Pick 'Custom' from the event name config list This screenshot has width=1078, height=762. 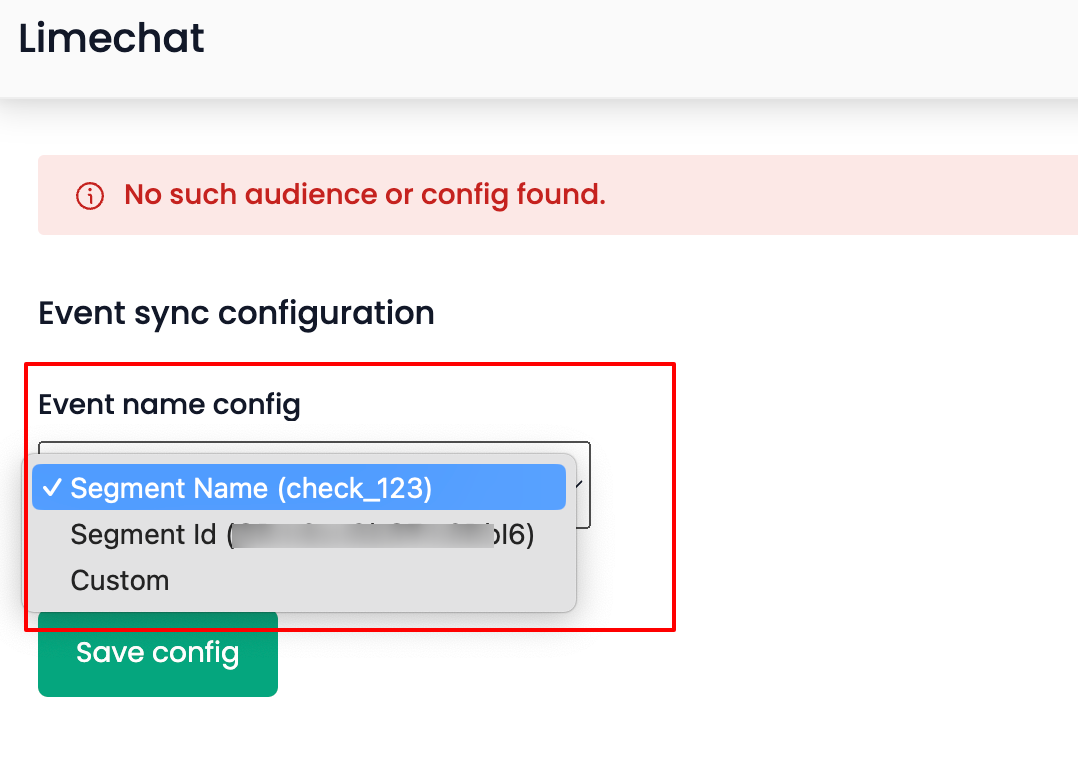(119, 580)
